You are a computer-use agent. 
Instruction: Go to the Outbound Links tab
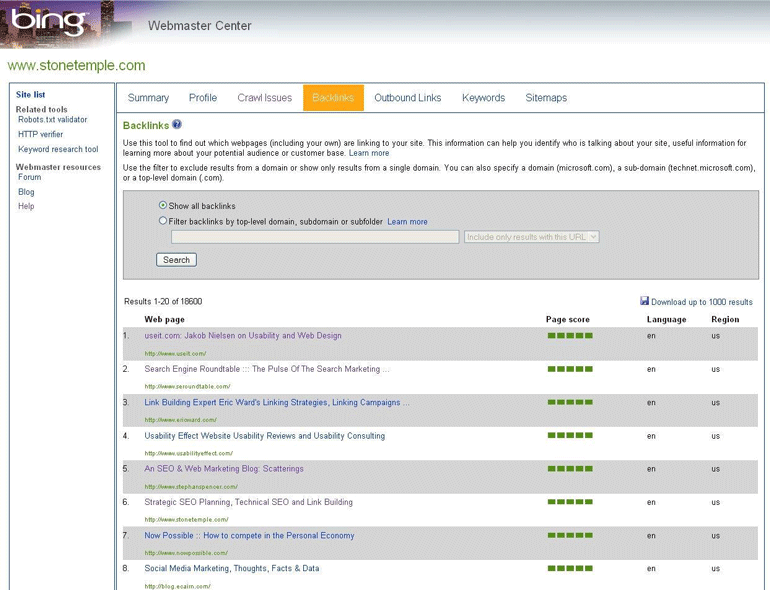pyautogui.click(x=408, y=98)
